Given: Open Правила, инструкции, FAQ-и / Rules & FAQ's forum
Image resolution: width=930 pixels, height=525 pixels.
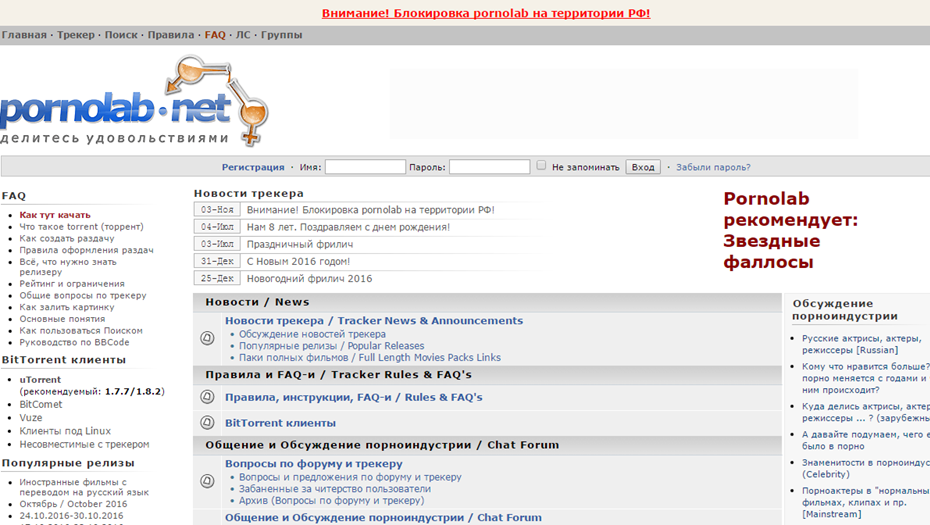Looking at the screenshot, I should tap(353, 397).
